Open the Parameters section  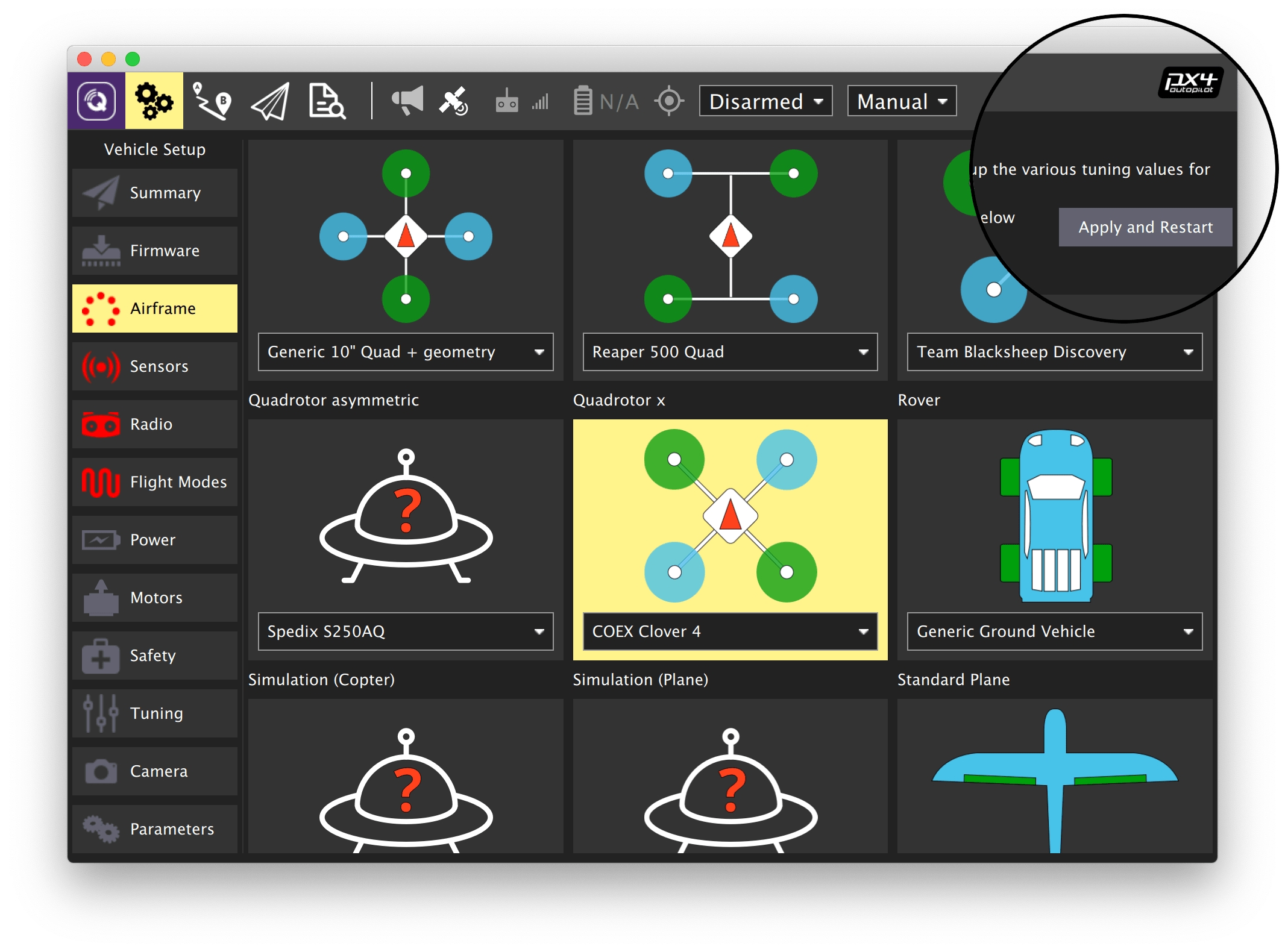(x=155, y=829)
